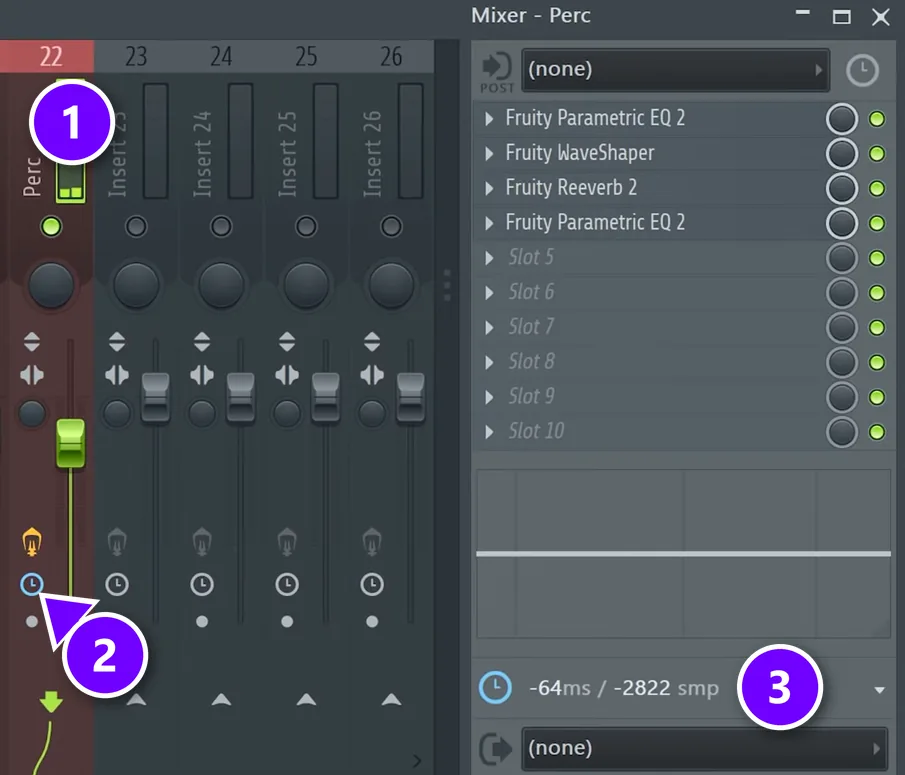Arm disk recording on Insert 26
The height and width of the screenshot is (775, 905).
point(372,542)
